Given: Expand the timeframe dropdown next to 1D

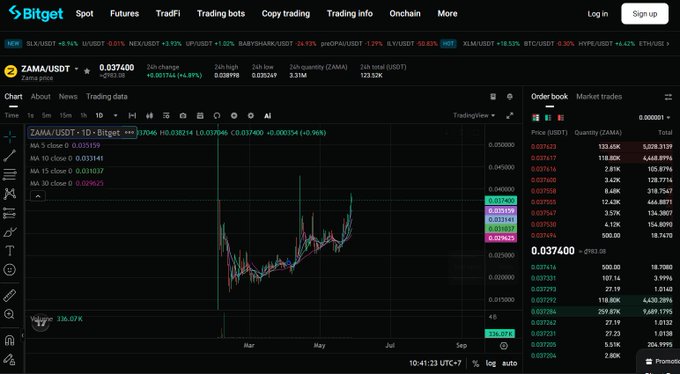Looking at the screenshot, I should click(115, 116).
